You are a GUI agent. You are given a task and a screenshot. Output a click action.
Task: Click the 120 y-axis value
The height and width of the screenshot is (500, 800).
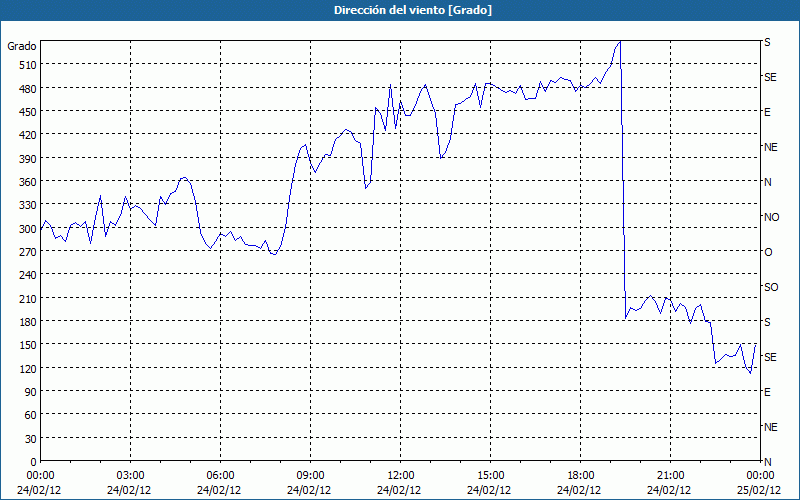[28, 369]
